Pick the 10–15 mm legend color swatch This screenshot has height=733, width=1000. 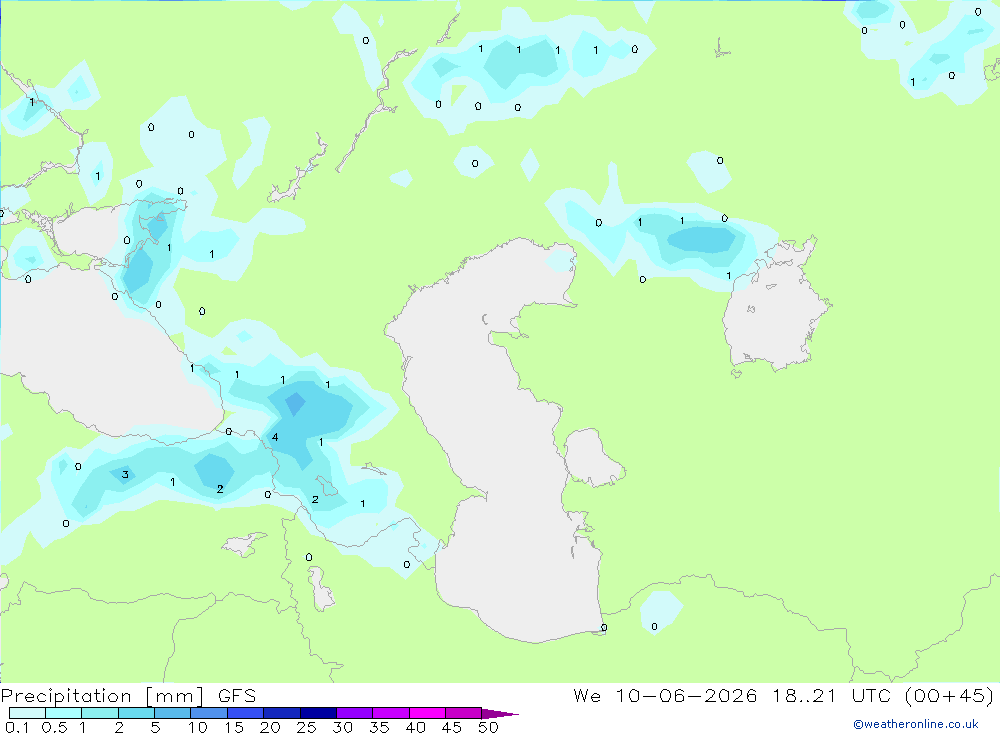click(x=209, y=713)
